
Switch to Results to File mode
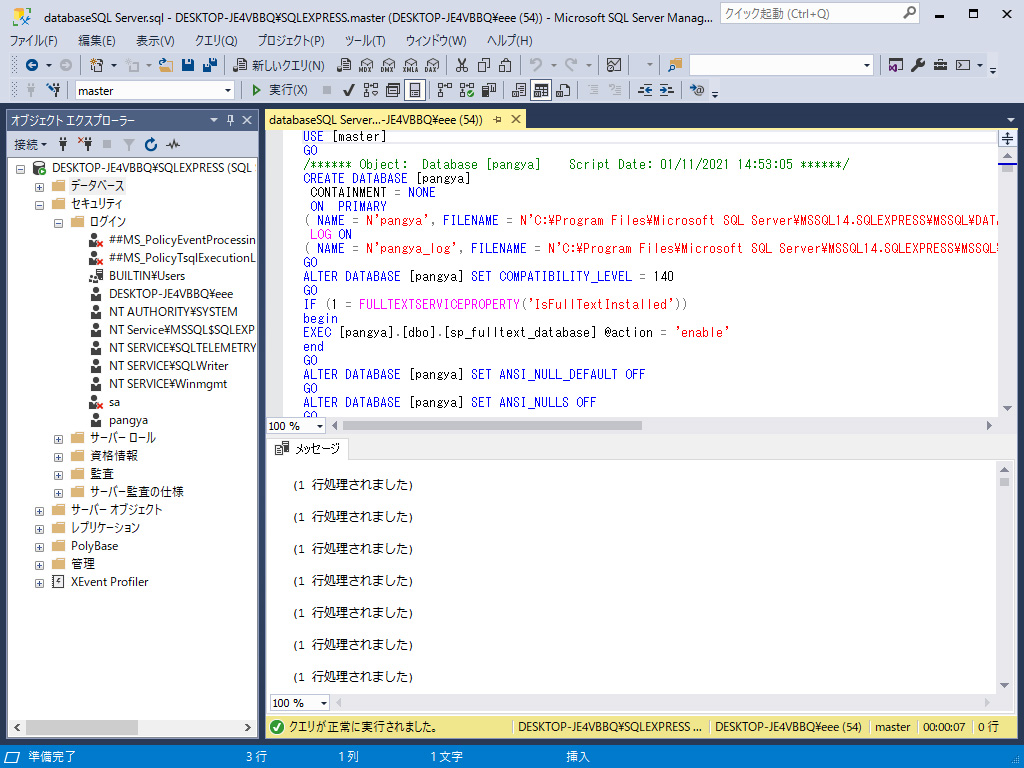pos(563,90)
